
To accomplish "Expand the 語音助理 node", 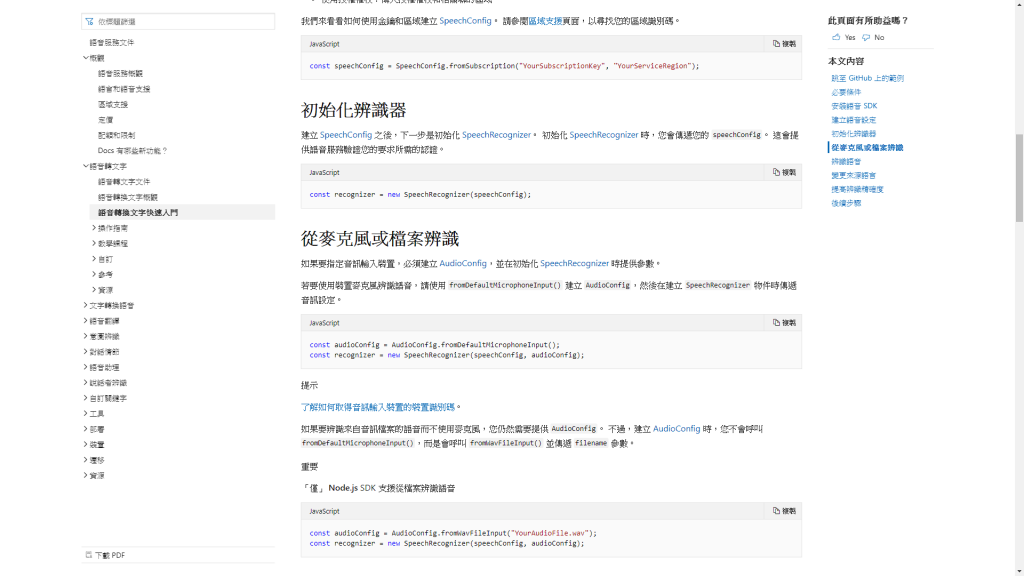I will pyautogui.click(x=86, y=367).
